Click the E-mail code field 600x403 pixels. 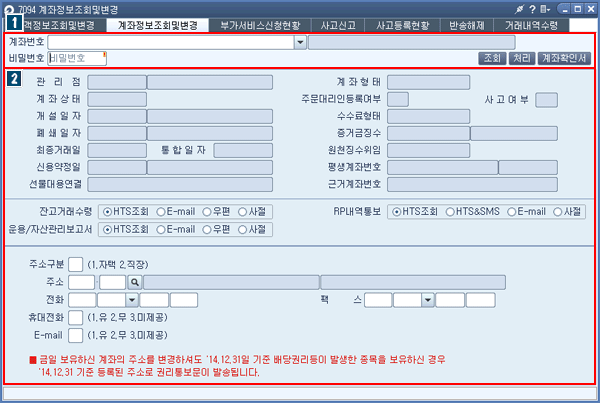click(75, 335)
